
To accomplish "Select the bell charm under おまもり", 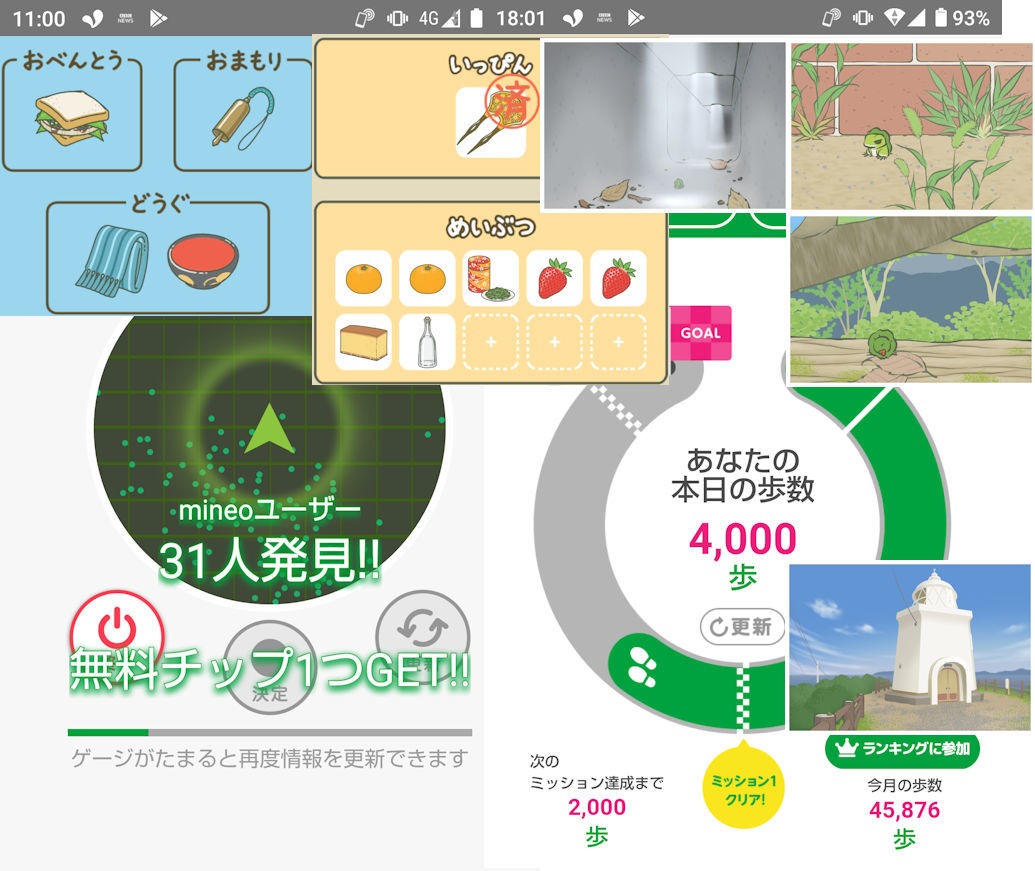I will [242, 118].
